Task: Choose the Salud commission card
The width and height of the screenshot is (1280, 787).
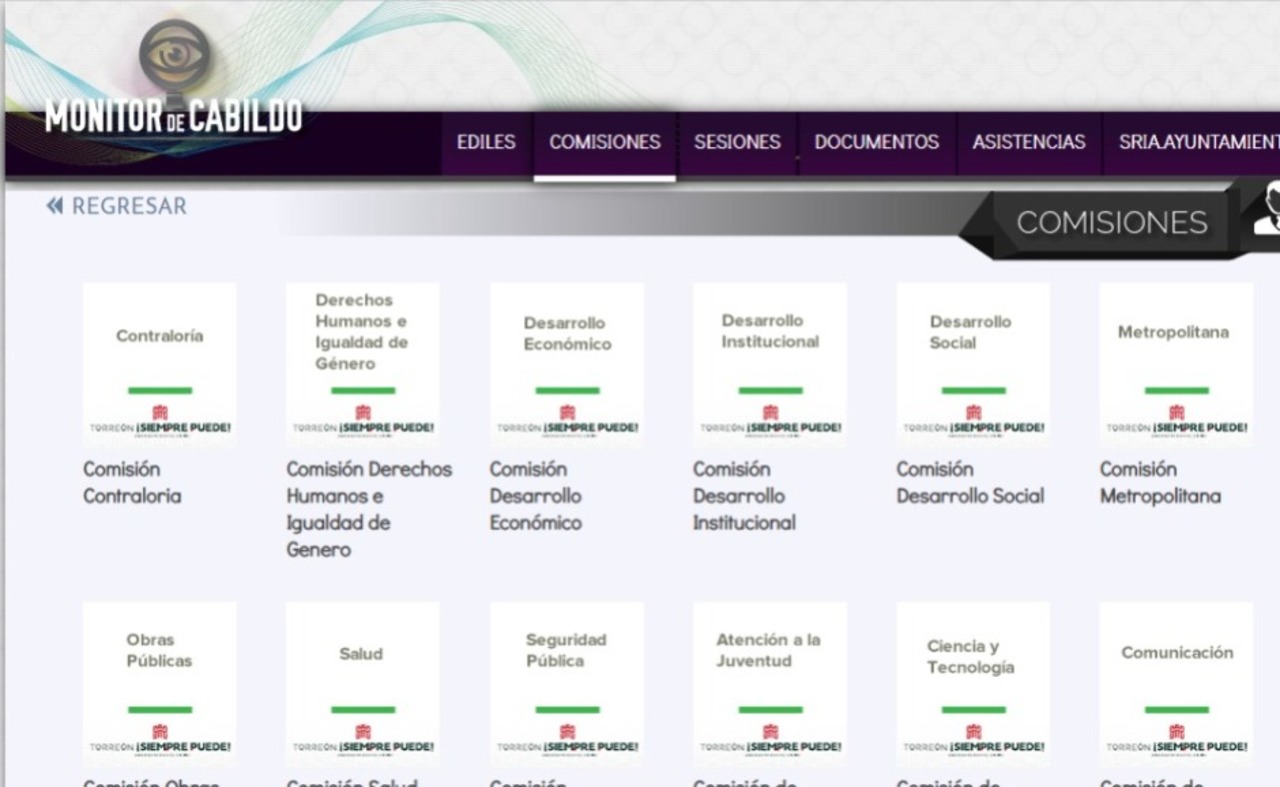Action: pyautogui.click(x=362, y=682)
